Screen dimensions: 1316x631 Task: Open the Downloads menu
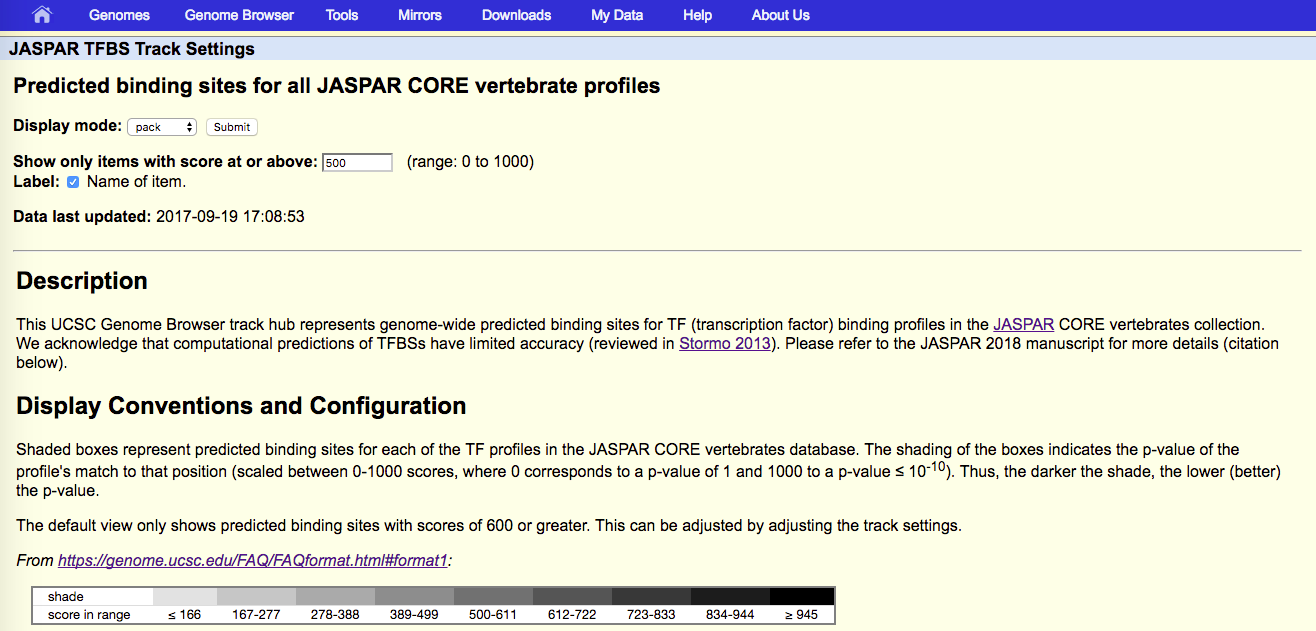(516, 15)
